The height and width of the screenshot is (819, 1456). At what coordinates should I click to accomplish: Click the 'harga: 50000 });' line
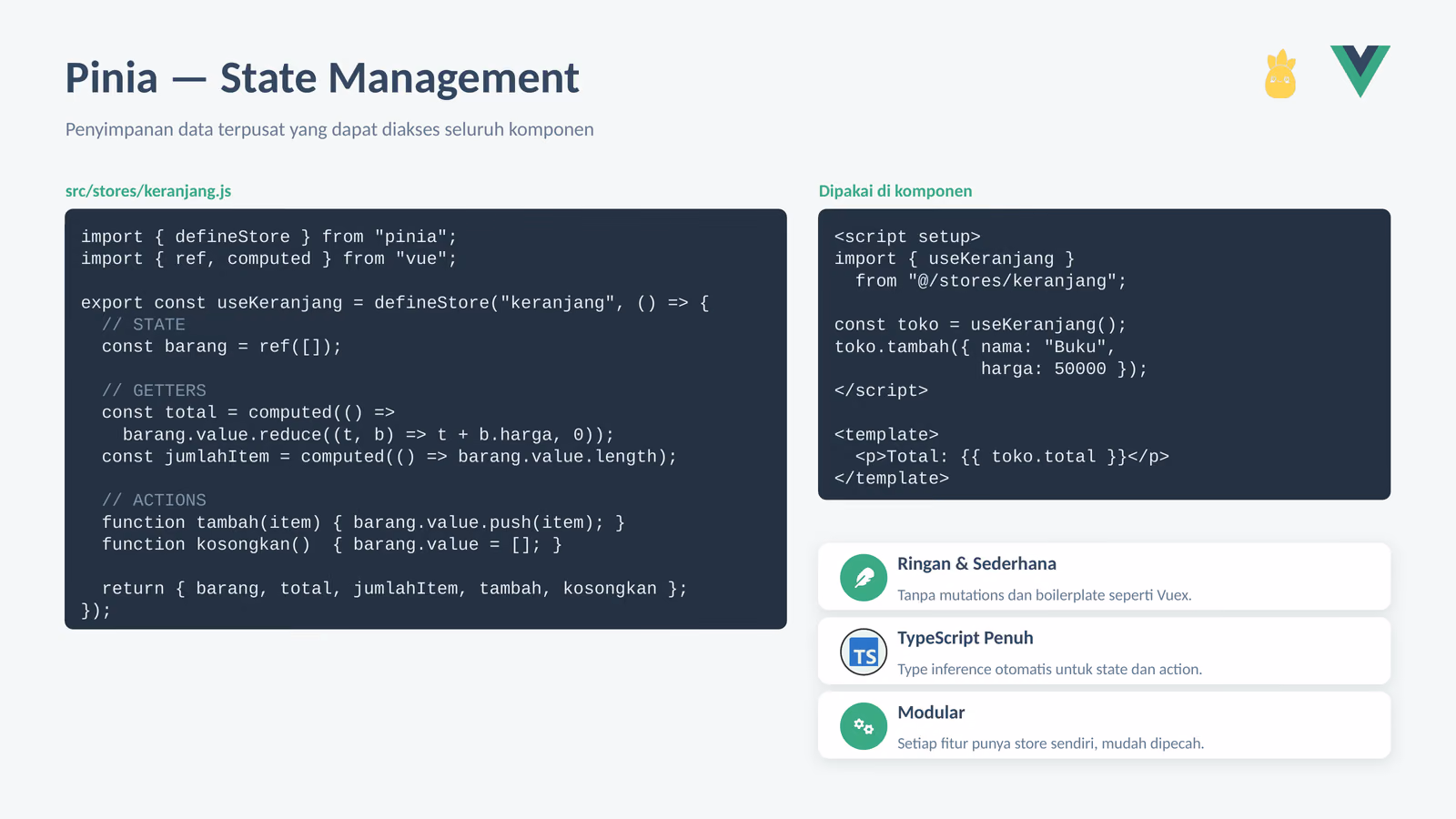click(1065, 369)
